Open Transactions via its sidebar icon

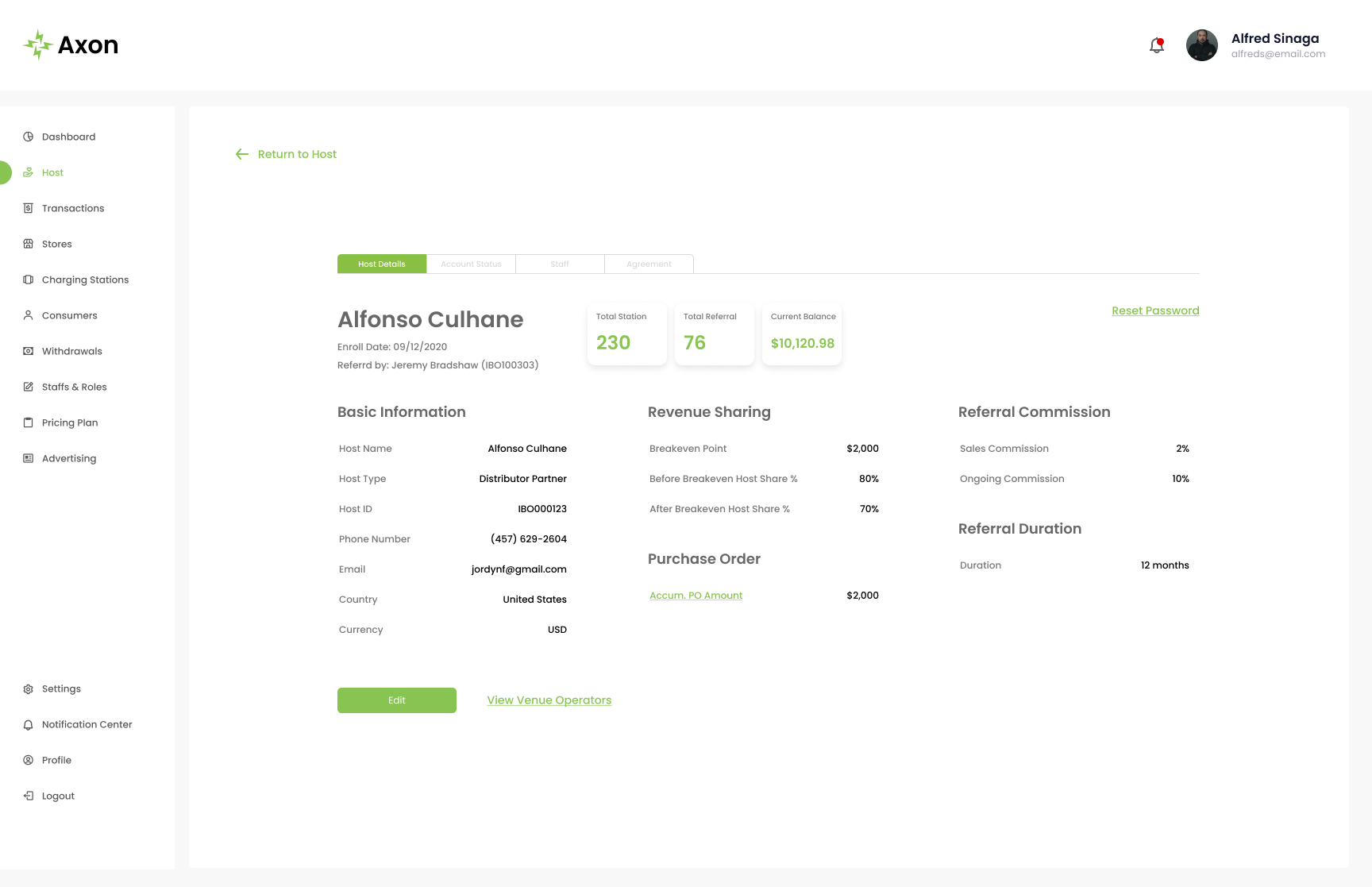tap(28, 208)
